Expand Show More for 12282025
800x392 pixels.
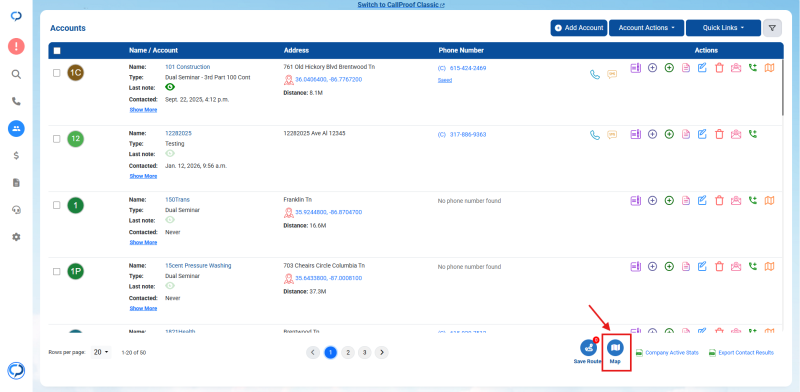pos(143,176)
